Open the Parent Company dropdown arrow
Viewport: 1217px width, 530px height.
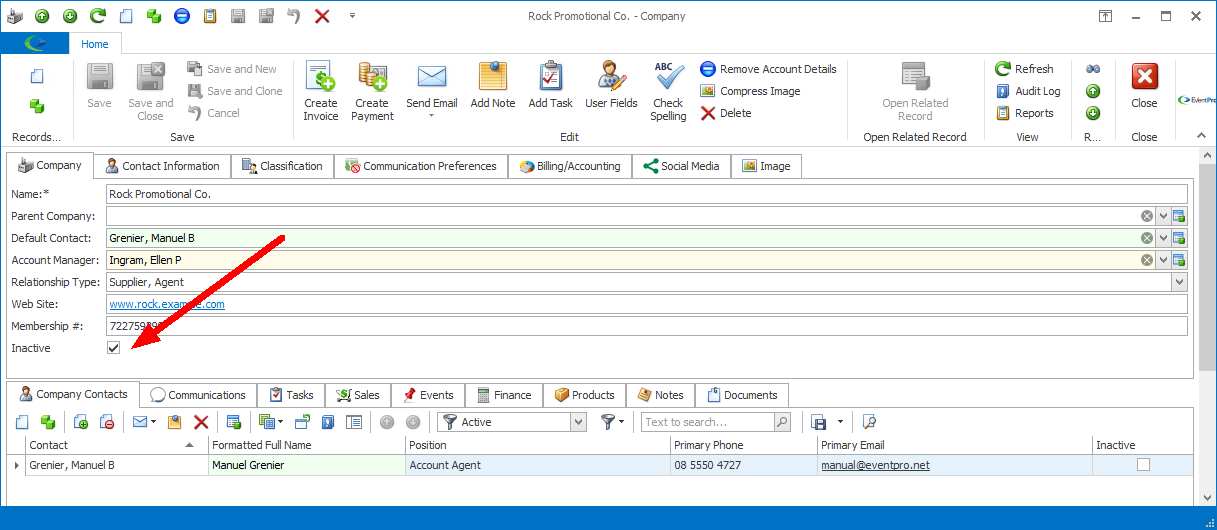coord(1163,216)
